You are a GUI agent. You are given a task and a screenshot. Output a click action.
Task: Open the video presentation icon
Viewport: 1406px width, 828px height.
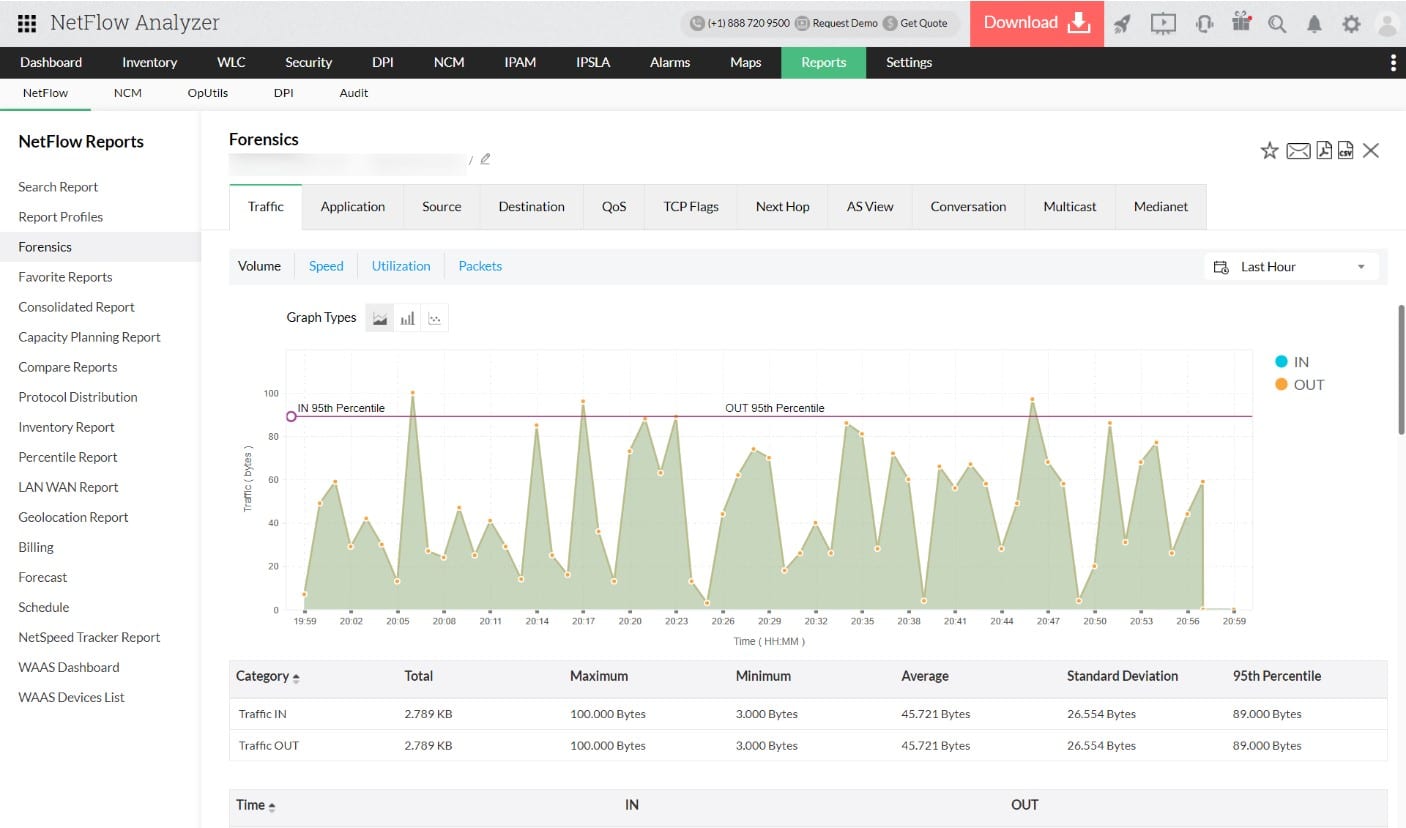[1163, 23]
